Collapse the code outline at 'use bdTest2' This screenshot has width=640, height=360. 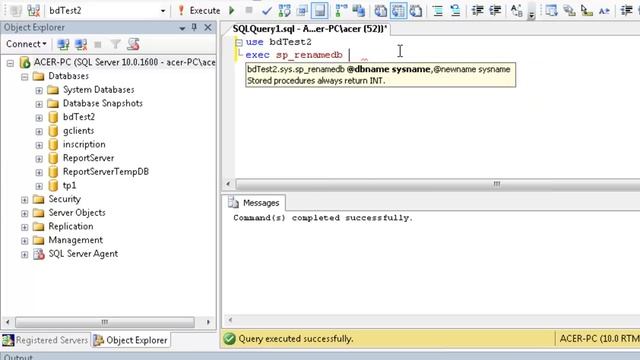239,42
